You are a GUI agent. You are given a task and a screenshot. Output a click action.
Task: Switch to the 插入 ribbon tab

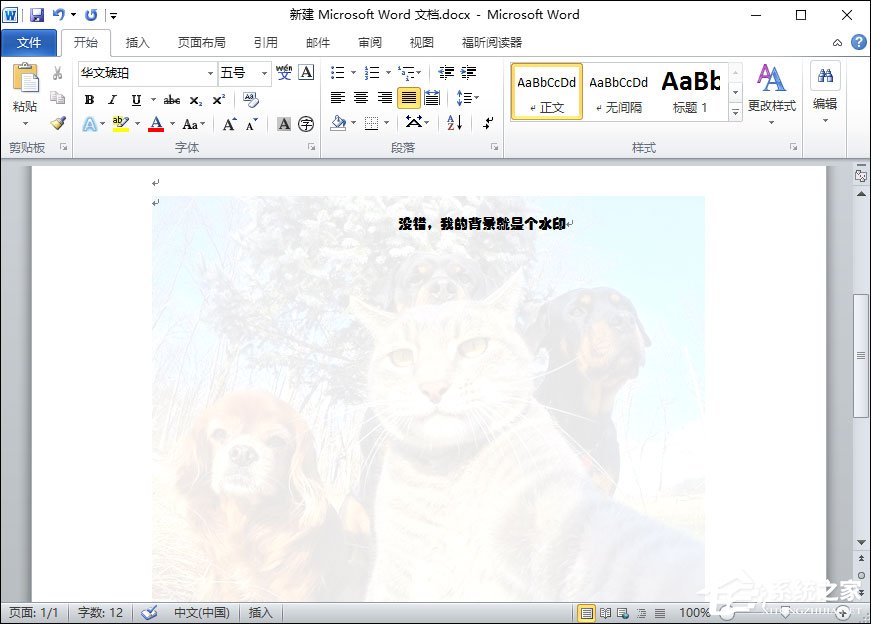coord(137,42)
